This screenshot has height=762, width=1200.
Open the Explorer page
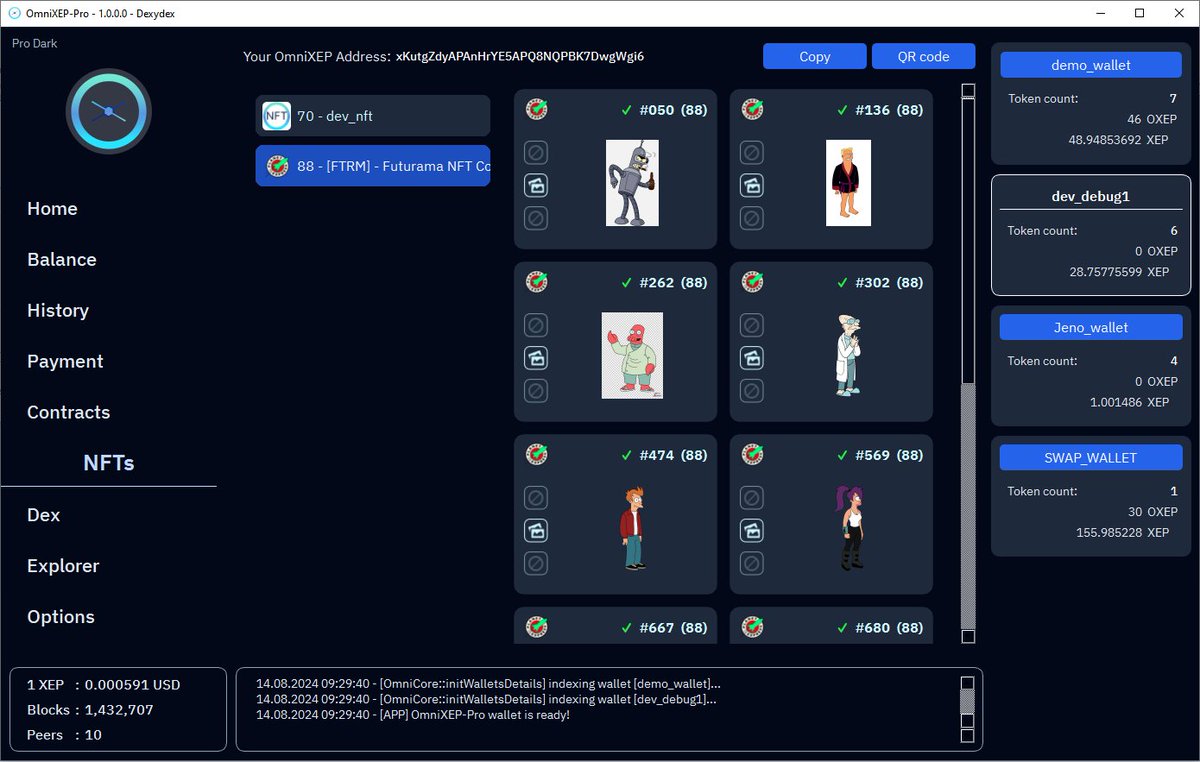click(x=63, y=565)
